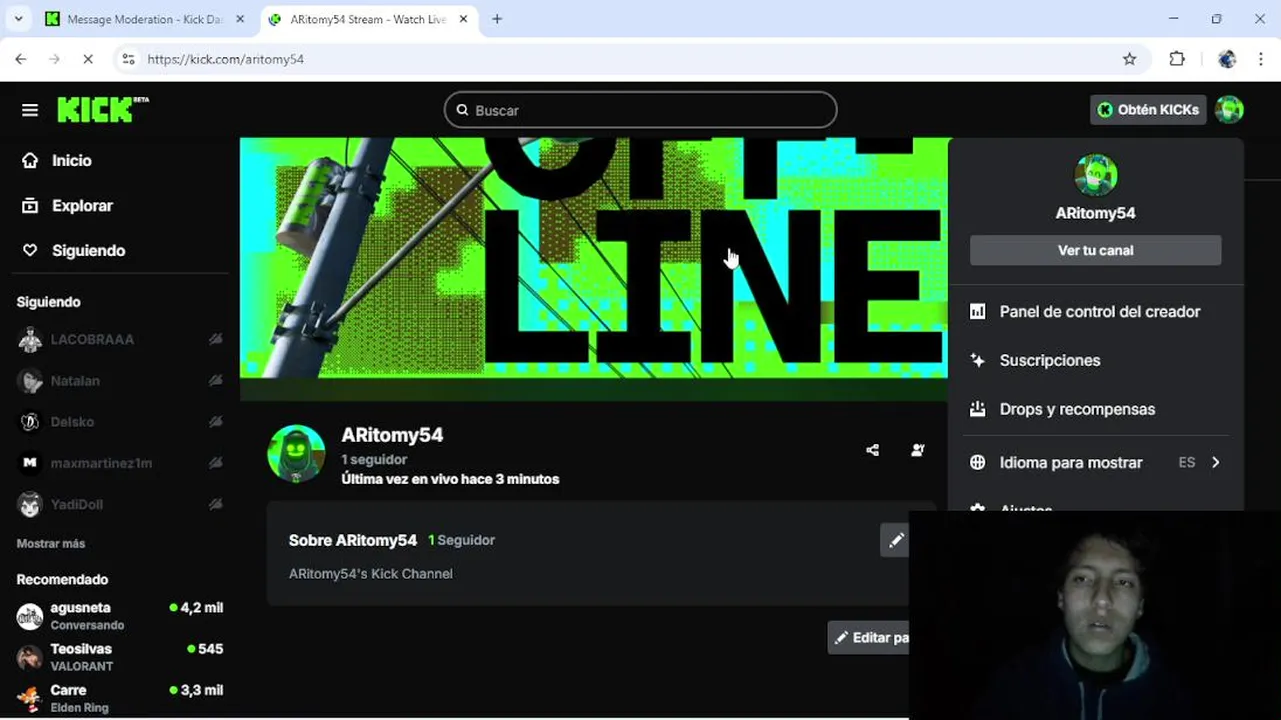Viewport: 1281px width, 720px height.
Task: Open the hamburger sidebar menu
Action: click(x=30, y=110)
